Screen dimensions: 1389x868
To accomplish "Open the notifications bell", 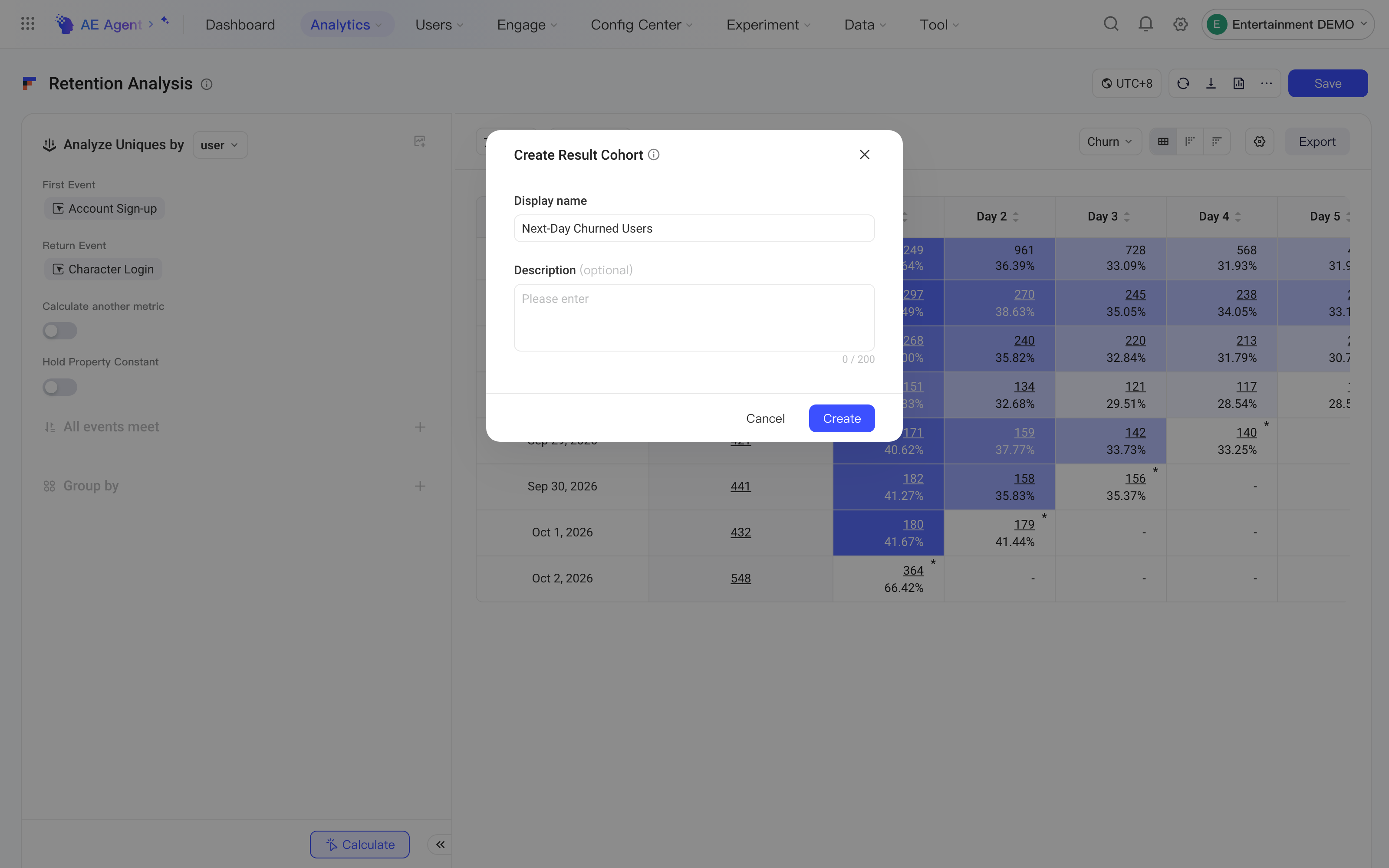I will 1145,24.
